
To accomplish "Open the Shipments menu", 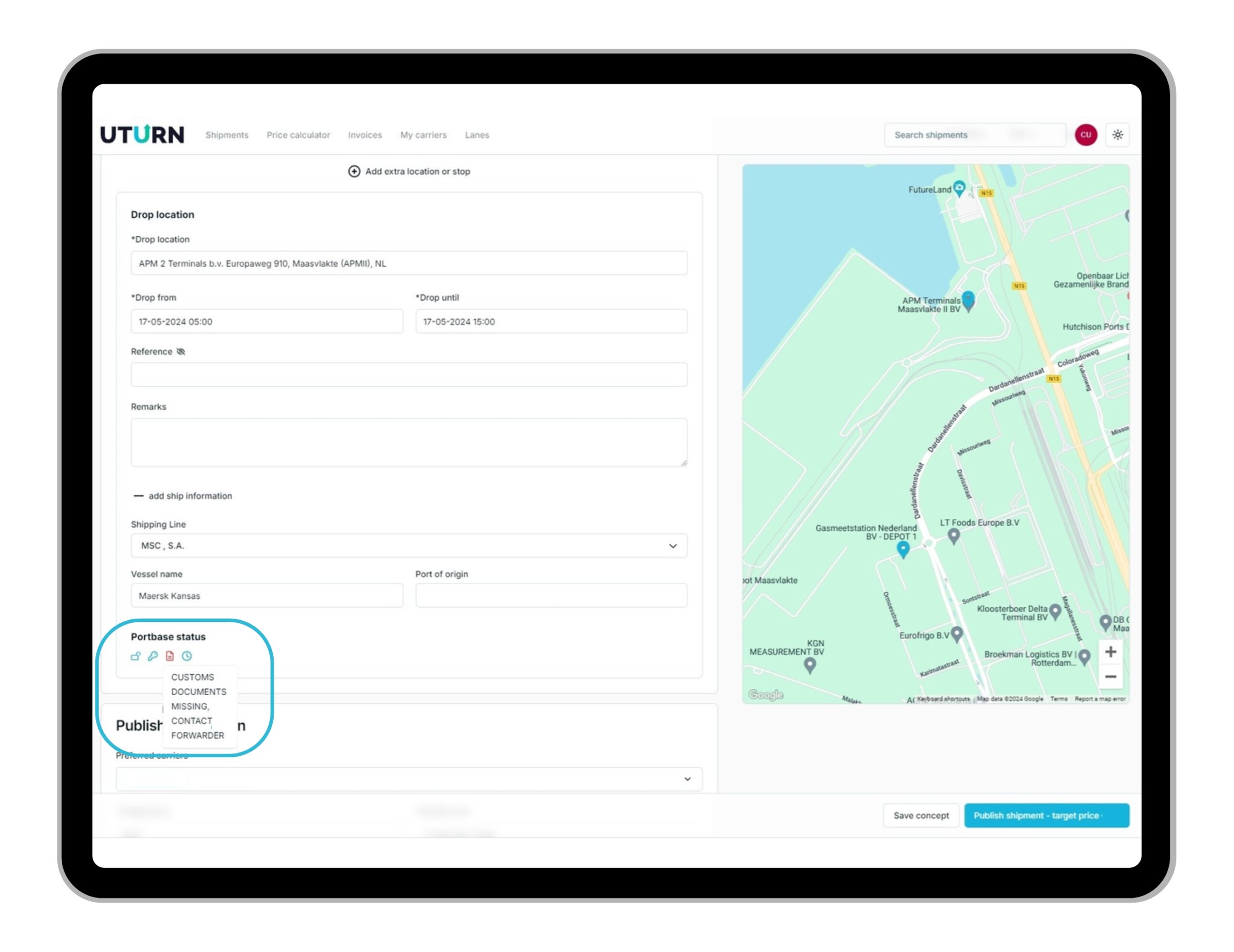I will (227, 135).
